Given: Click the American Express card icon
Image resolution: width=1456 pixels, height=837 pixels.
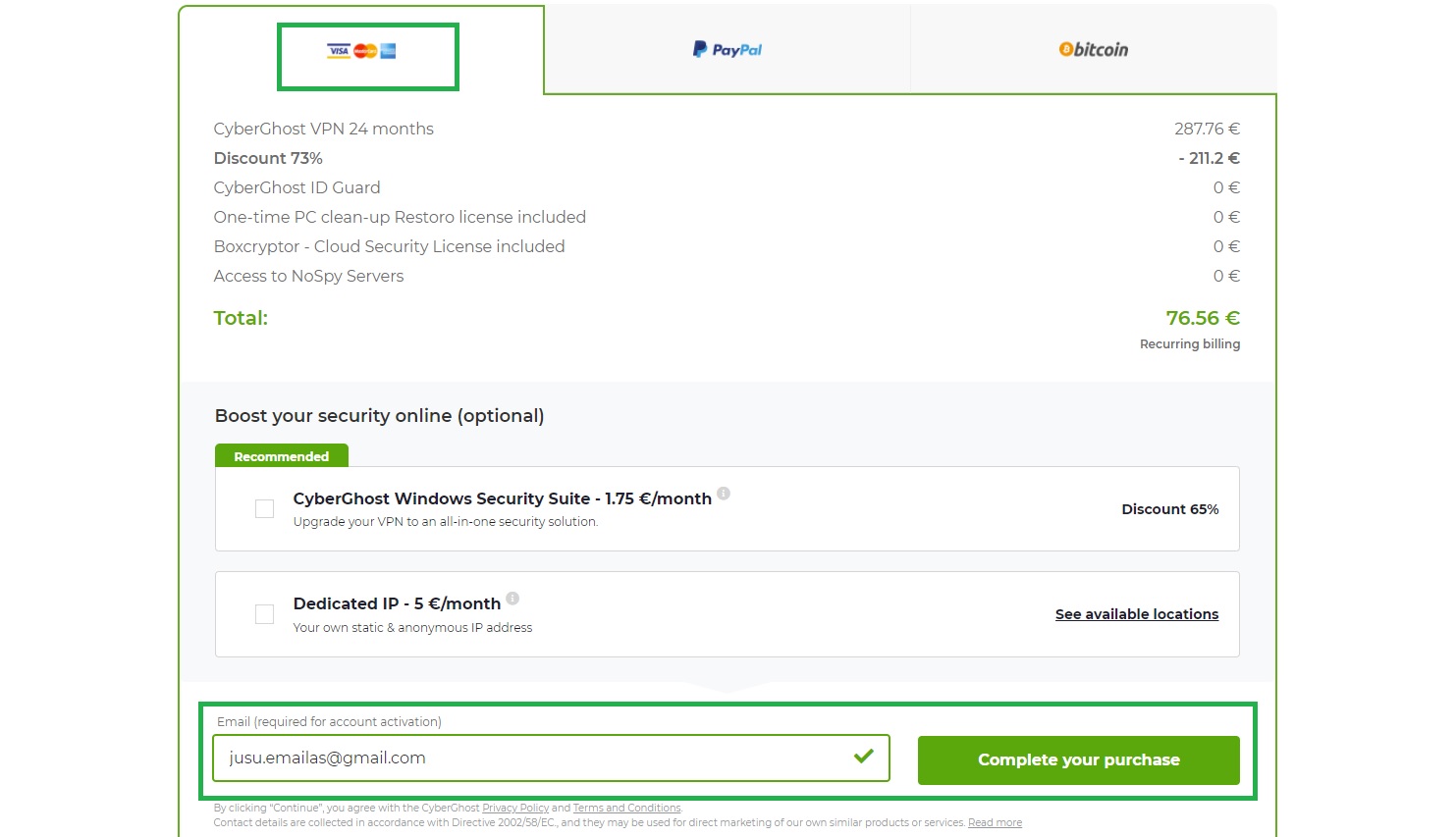Looking at the screenshot, I should 389,51.
